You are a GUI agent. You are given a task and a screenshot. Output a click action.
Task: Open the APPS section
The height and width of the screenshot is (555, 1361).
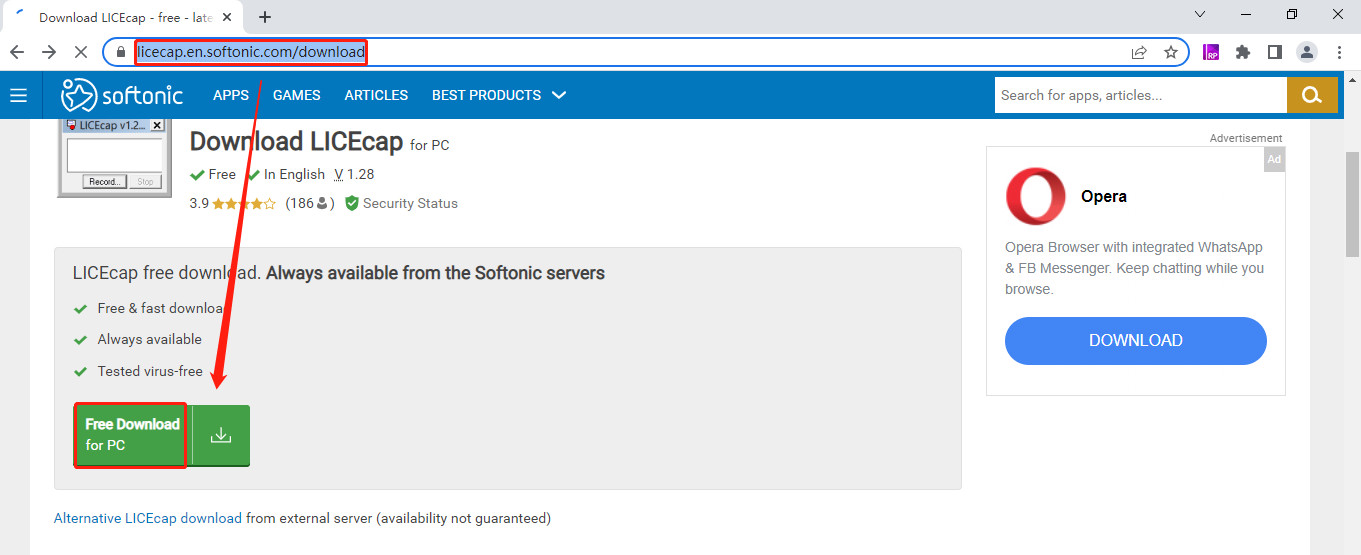point(231,95)
